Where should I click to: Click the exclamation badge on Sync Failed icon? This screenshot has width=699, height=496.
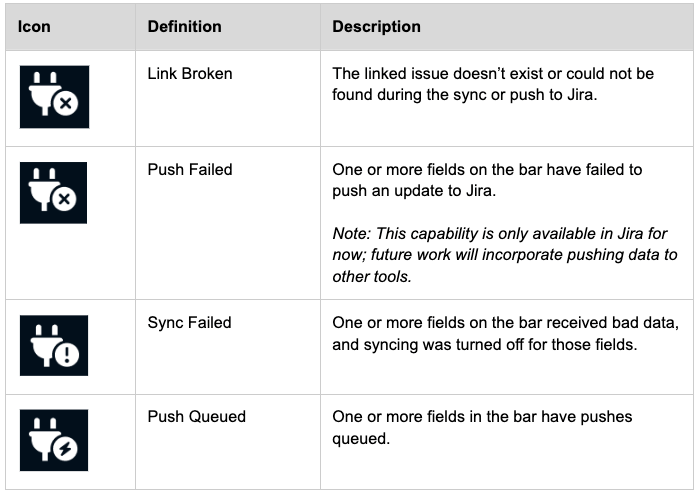(67, 355)
